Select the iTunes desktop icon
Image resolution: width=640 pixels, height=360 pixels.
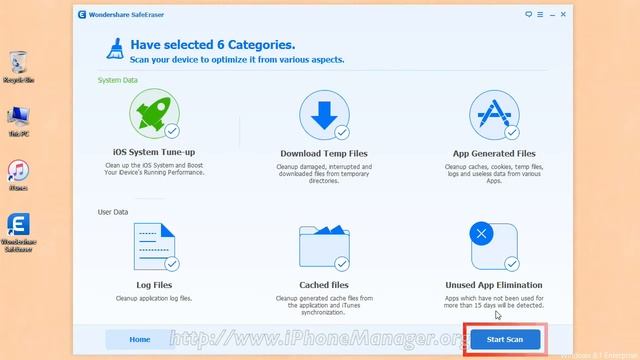18,176
